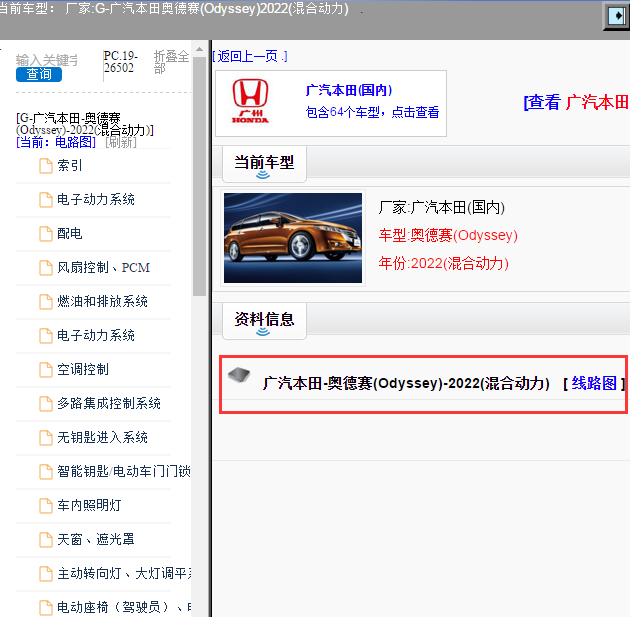Screen dimensions: 630x617
Task: Click the 年份:2022(混合动力) text
Action: click(444, 264)
